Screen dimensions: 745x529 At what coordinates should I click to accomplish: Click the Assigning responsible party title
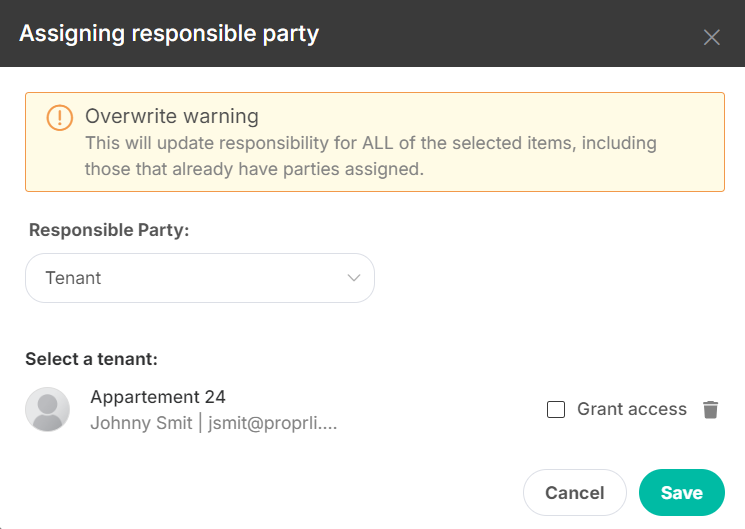[169, 34]
